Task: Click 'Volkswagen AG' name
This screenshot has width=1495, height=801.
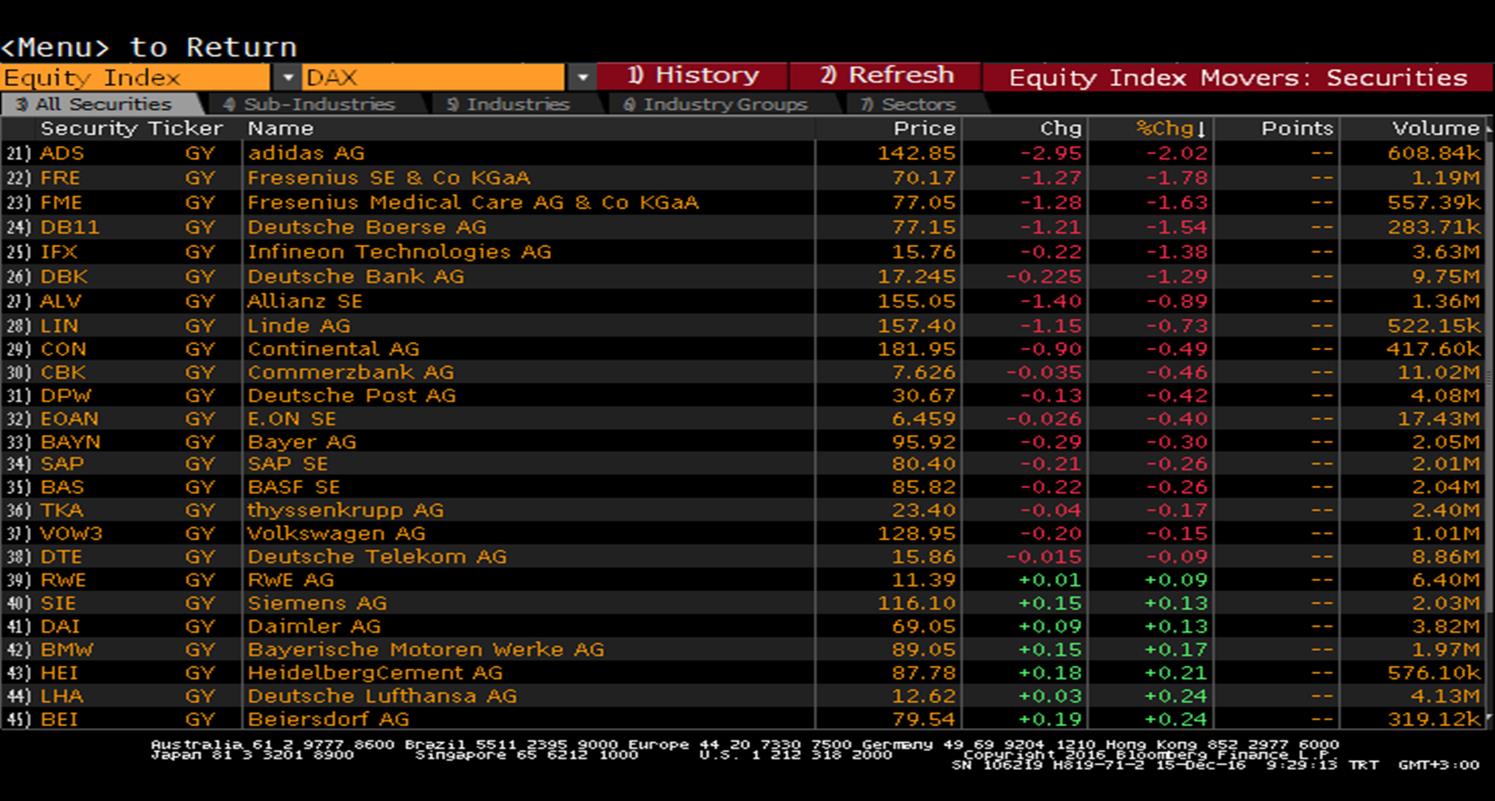Action: [x=336, y=533]
